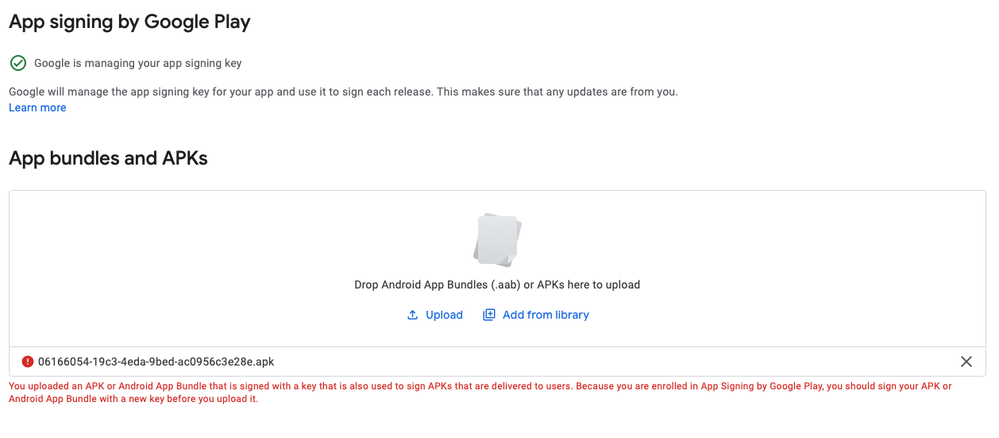This screenshot has width=999, height=438.
Task: Click the 'App bundles and APKs' heading
Action: tap(108, 158)
